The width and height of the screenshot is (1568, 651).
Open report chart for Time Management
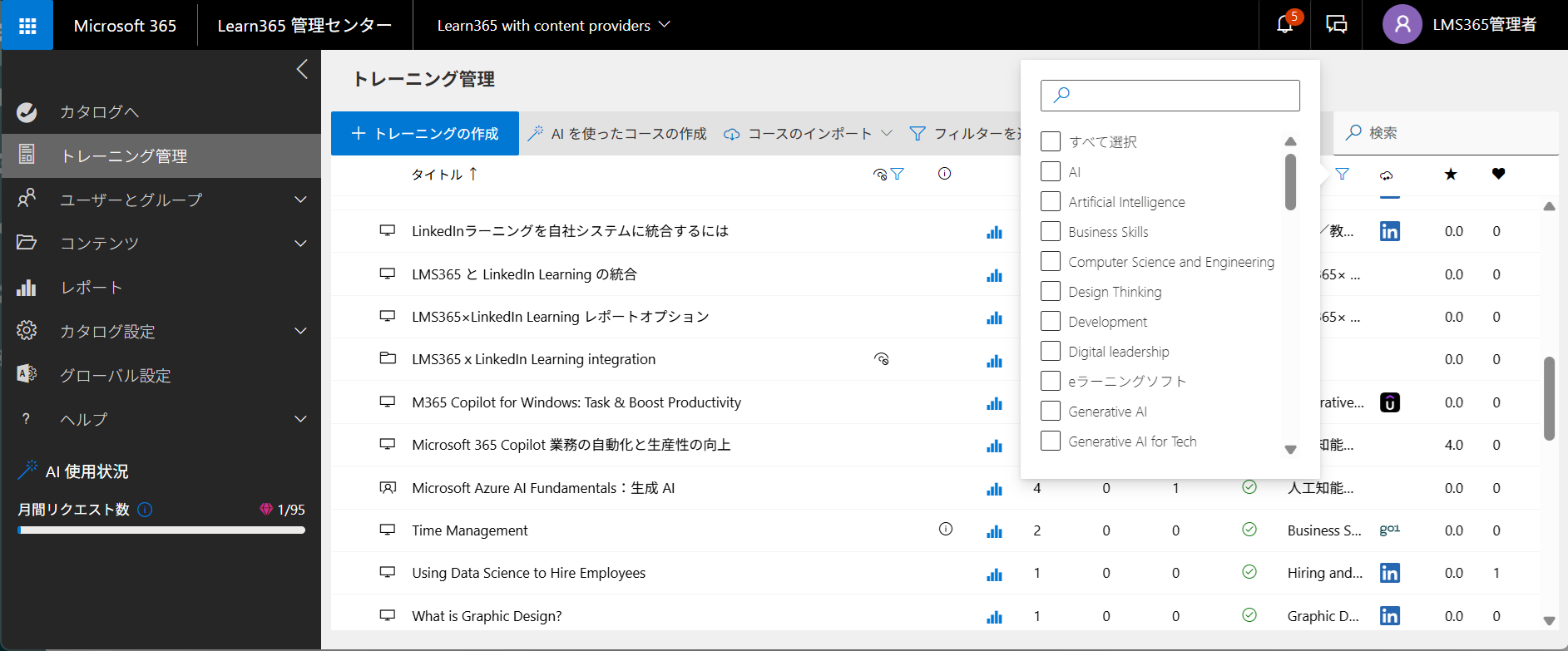point(994,531)
